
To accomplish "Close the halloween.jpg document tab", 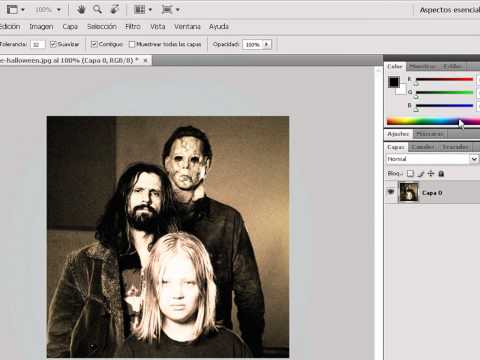I will click(145, 61).
